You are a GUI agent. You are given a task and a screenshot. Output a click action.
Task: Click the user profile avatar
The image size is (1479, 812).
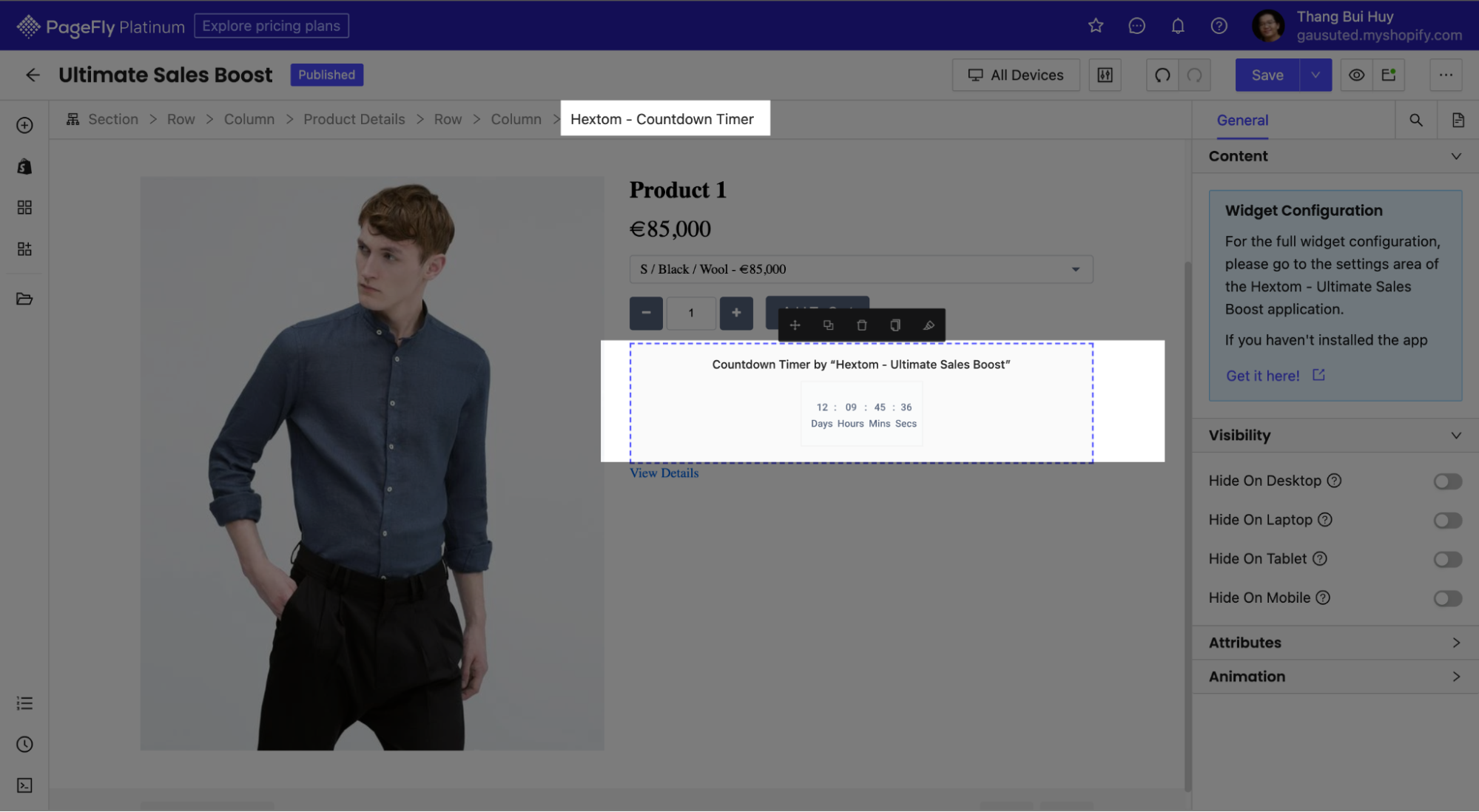1268,26
